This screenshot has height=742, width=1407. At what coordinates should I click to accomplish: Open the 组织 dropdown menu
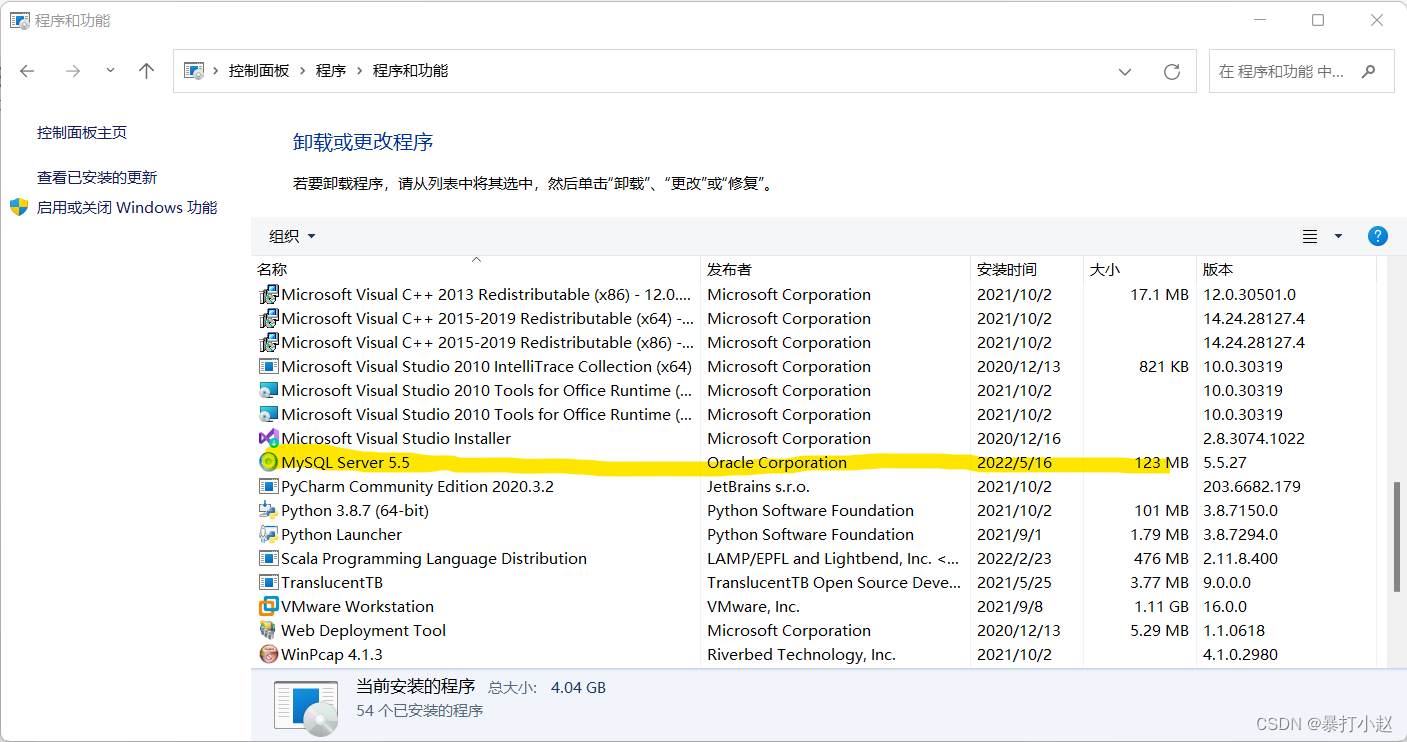[292, 236]
